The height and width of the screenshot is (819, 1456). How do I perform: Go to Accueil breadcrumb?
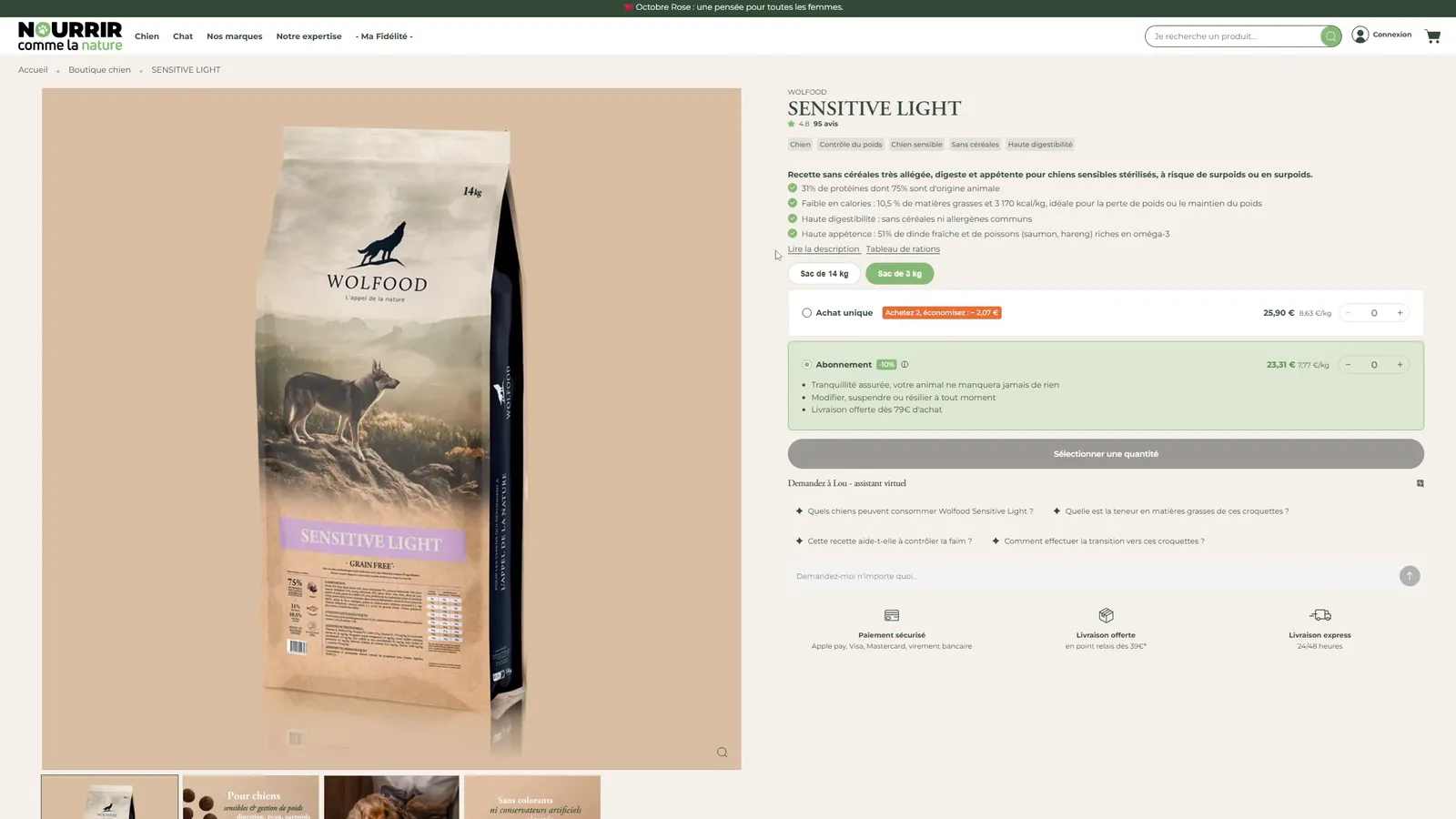pos(33,70)
